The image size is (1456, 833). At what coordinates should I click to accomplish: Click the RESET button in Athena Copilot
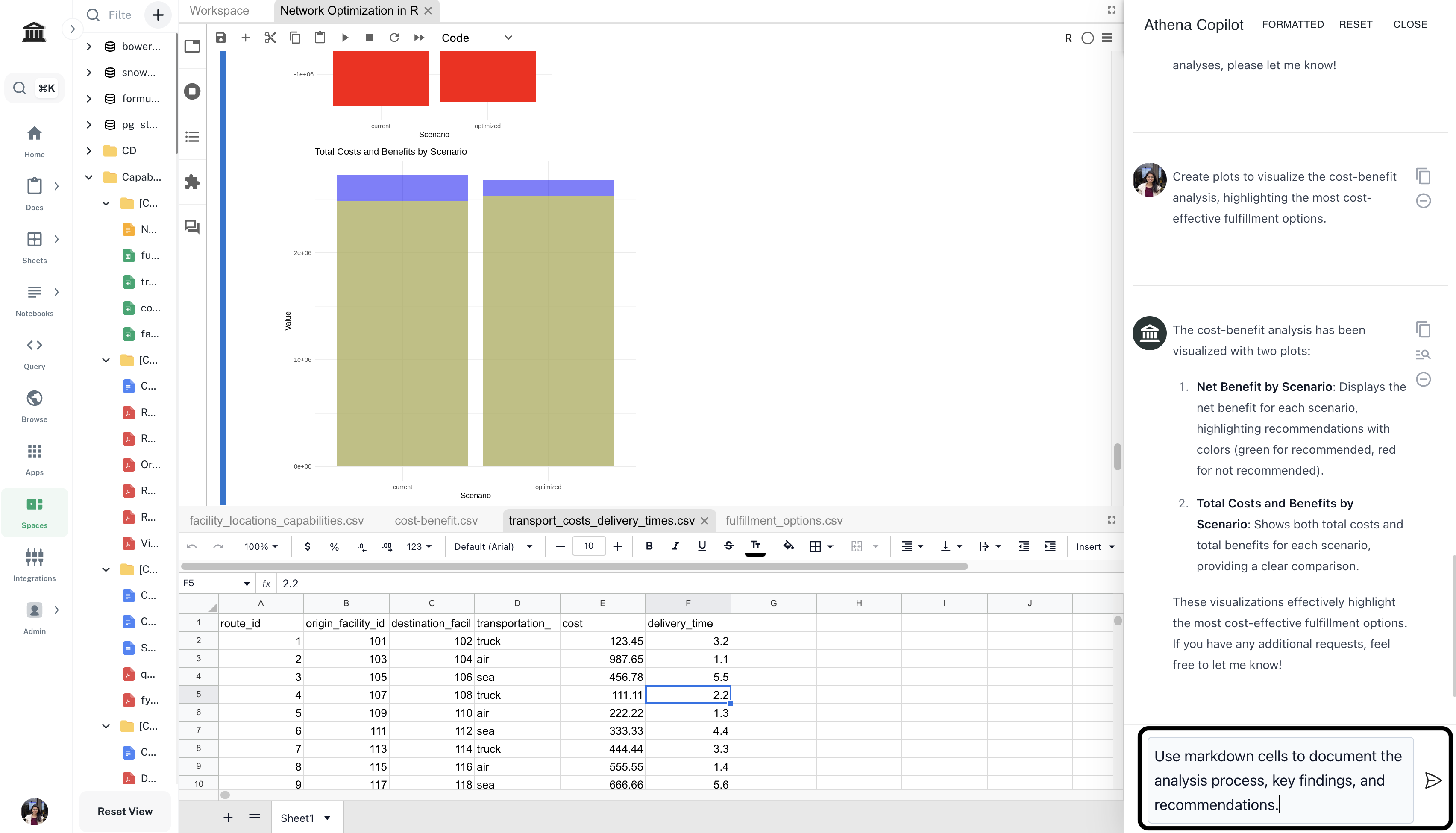pyautogui.click(x=1355, y=24)
